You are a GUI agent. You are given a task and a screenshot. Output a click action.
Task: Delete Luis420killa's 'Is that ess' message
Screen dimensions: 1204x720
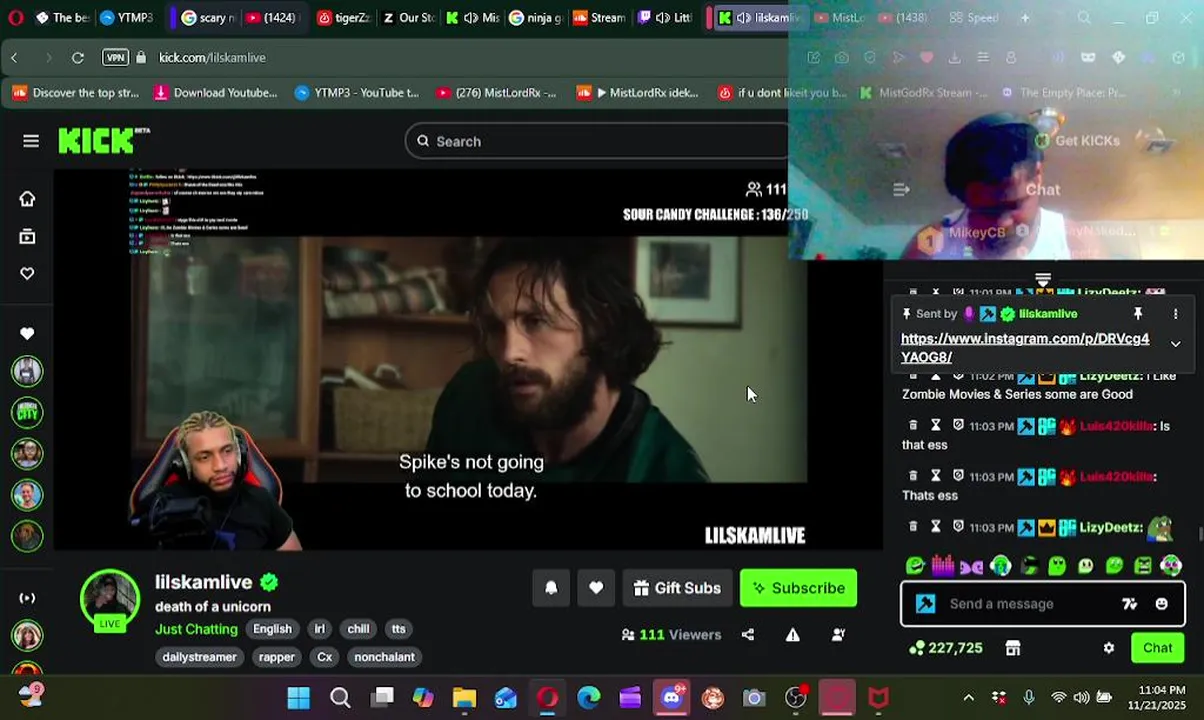coord(913,426)
